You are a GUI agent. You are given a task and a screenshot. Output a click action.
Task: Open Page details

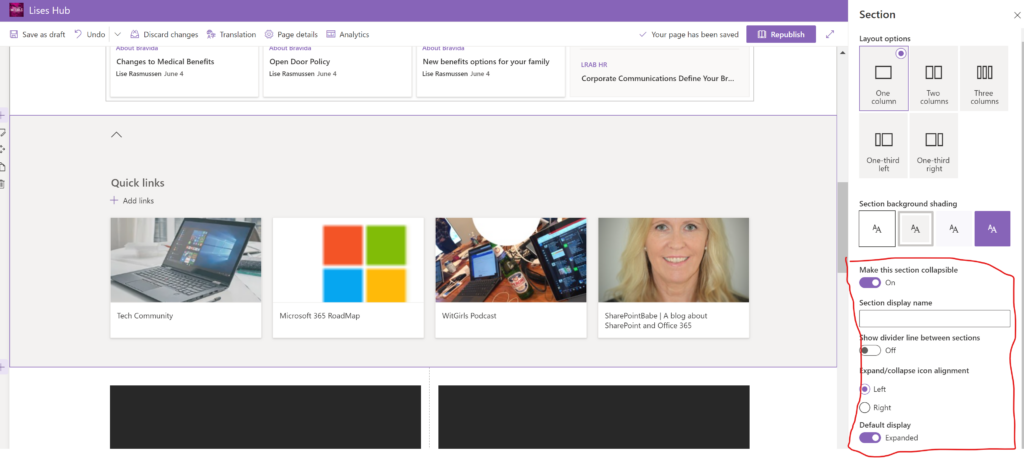pos(291,35)
